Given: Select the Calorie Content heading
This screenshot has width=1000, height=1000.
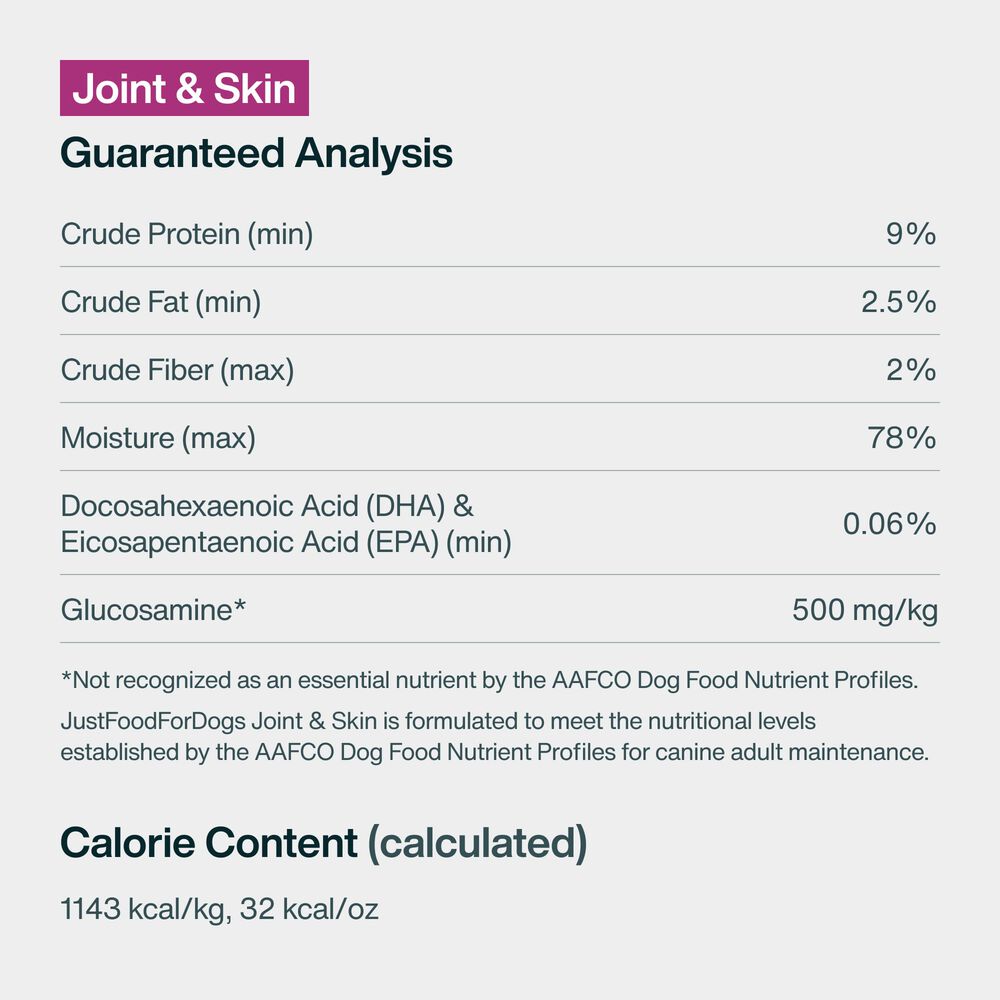Looking at the screenshot, I should coord(209,844).
